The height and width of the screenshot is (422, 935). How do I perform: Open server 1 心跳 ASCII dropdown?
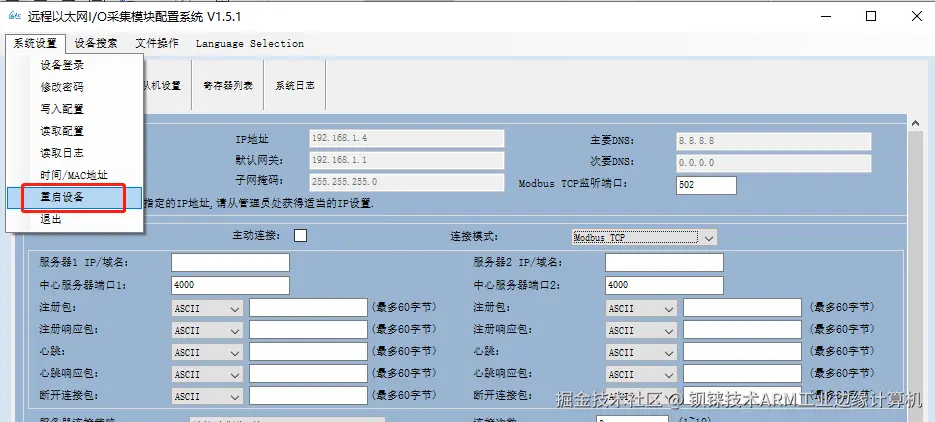click(x=207, y=352)
